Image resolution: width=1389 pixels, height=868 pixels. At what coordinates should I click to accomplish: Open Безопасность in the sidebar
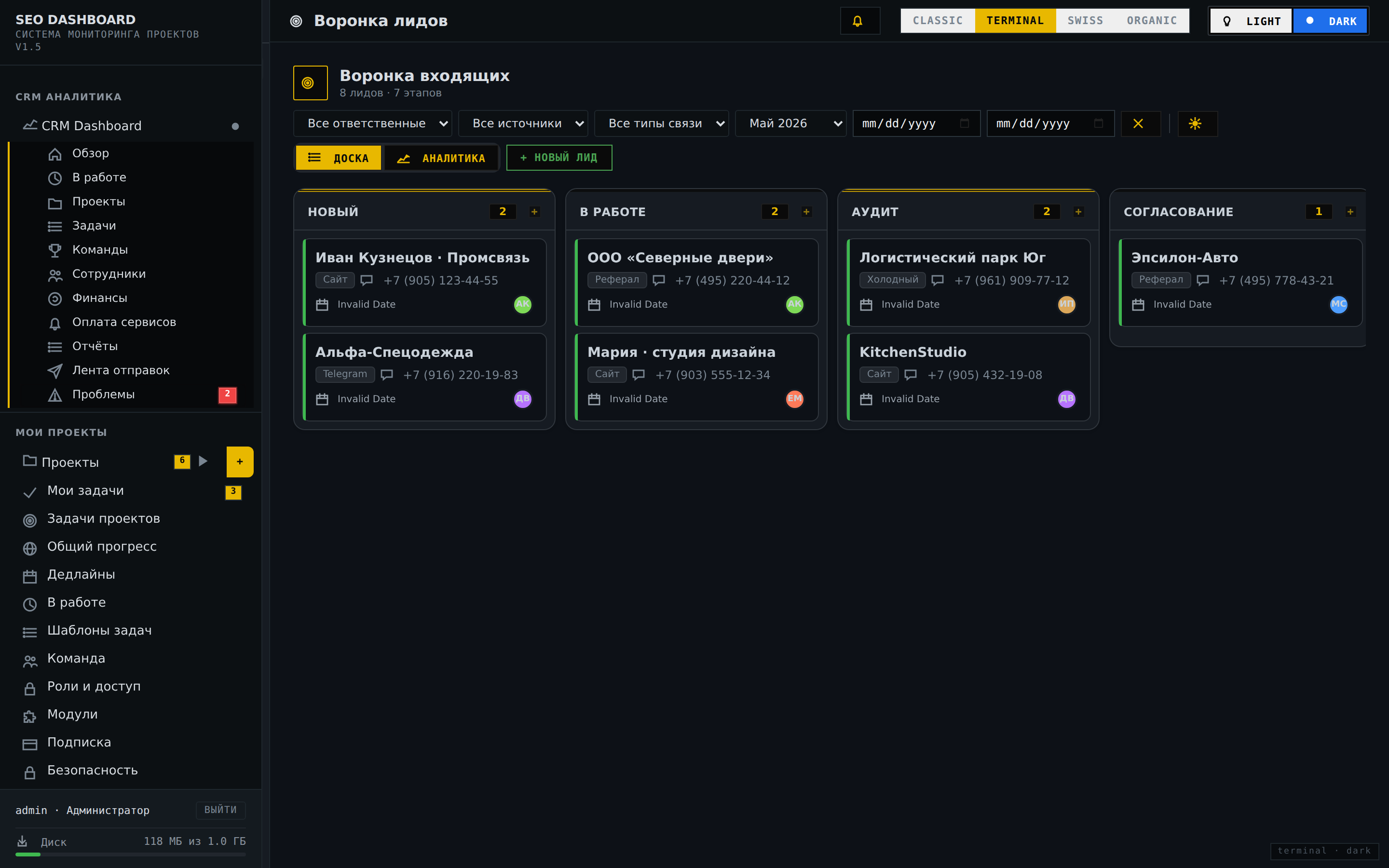click(131, 771)
